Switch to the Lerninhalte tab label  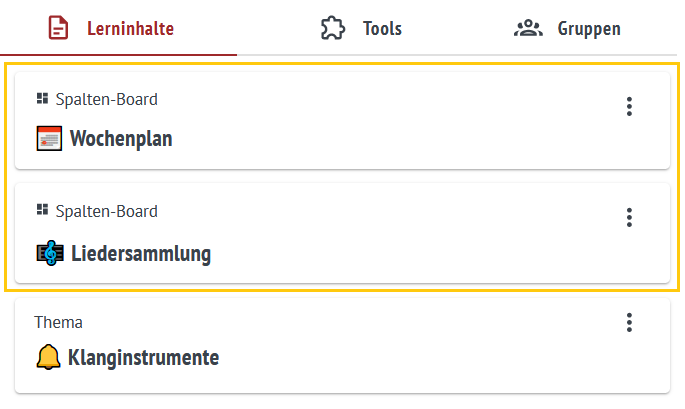point(130,28)
